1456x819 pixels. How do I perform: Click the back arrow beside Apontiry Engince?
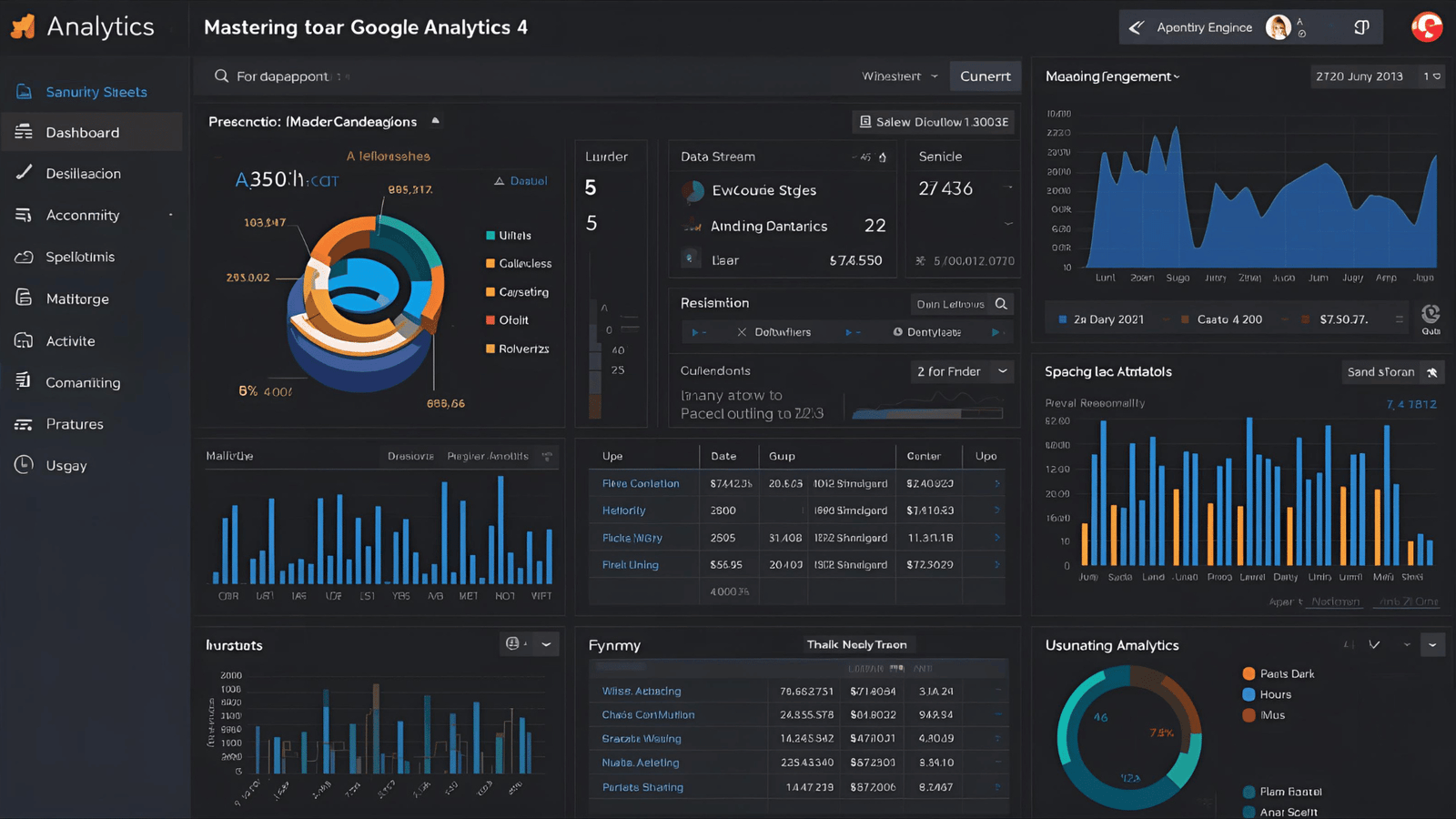(1136, 26)
